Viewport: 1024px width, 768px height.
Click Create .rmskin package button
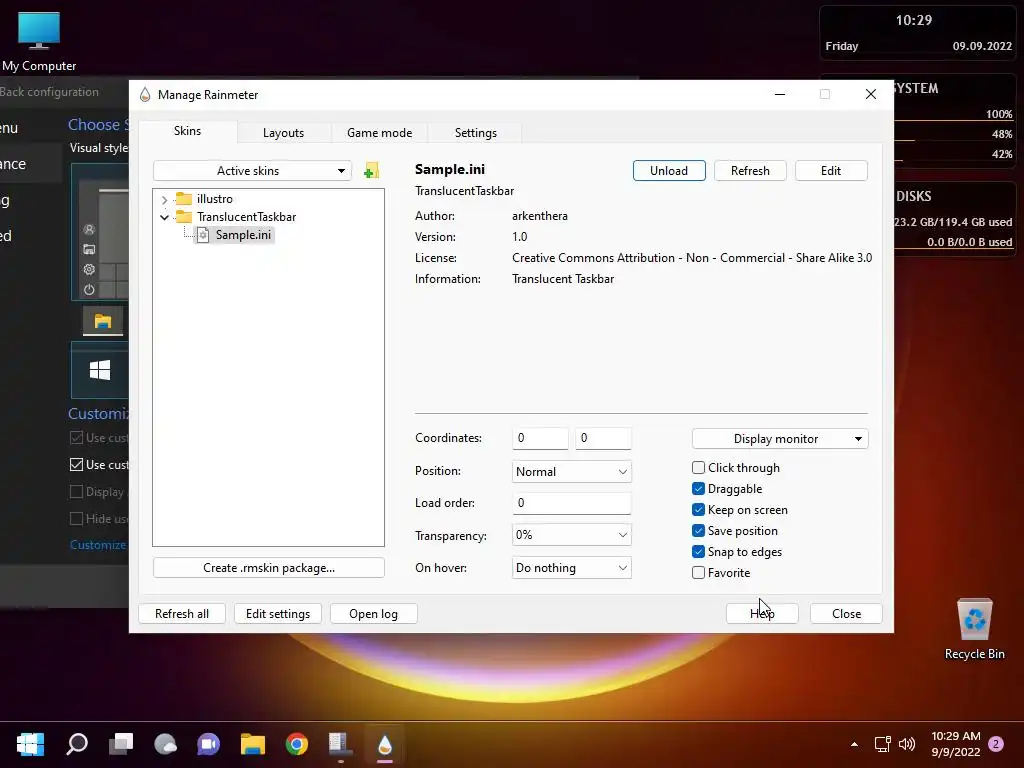click(x=268, y=568)
